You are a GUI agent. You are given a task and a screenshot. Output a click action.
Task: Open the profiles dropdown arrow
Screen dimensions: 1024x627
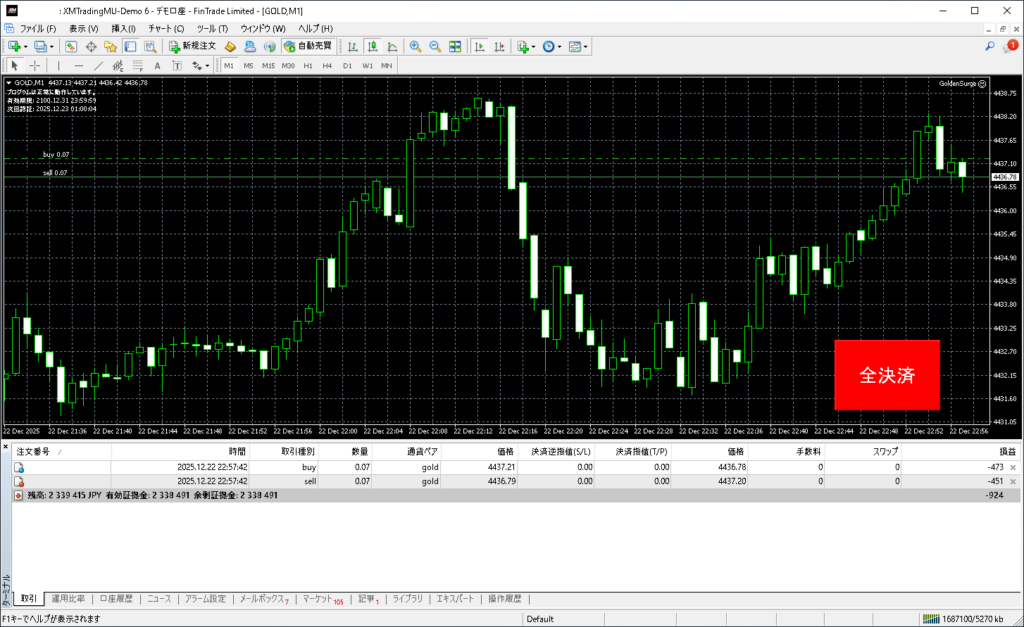52,46
